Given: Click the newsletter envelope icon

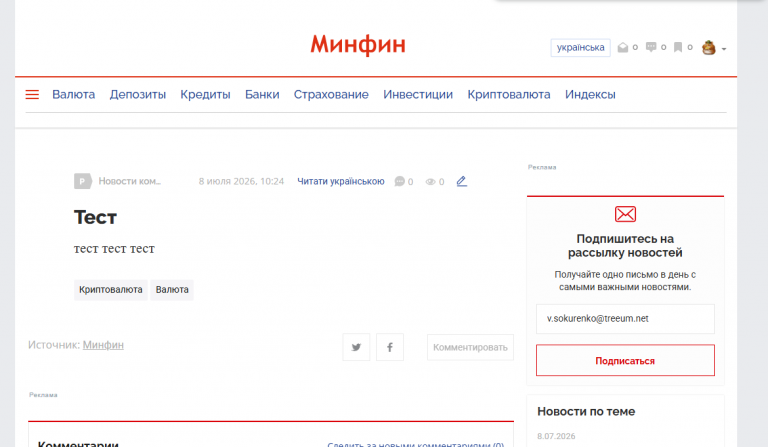Looking at the screenshot, I should pos(625,214).
